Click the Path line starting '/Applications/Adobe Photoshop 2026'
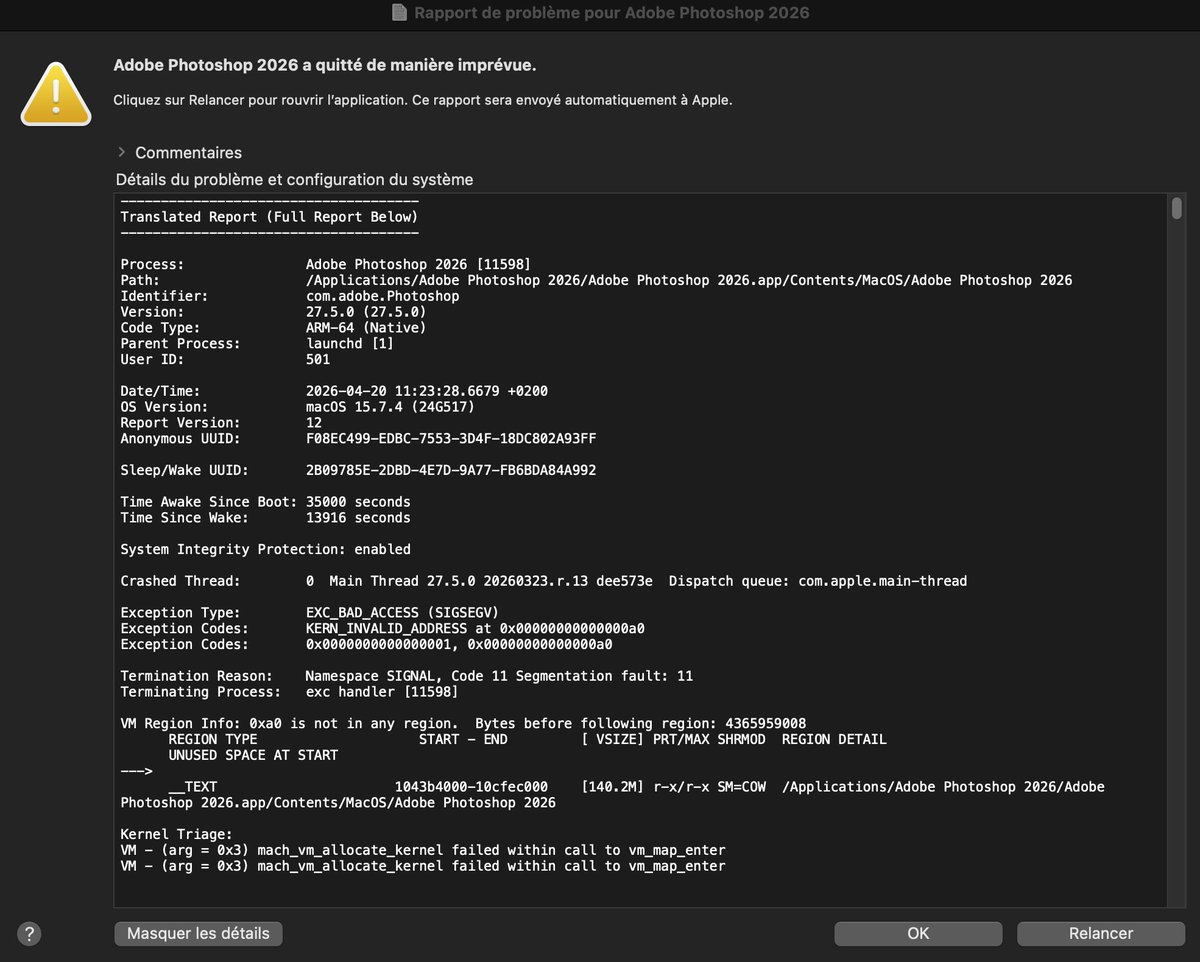This screenshot has width=1200, height=962. (x=689, y=280)
